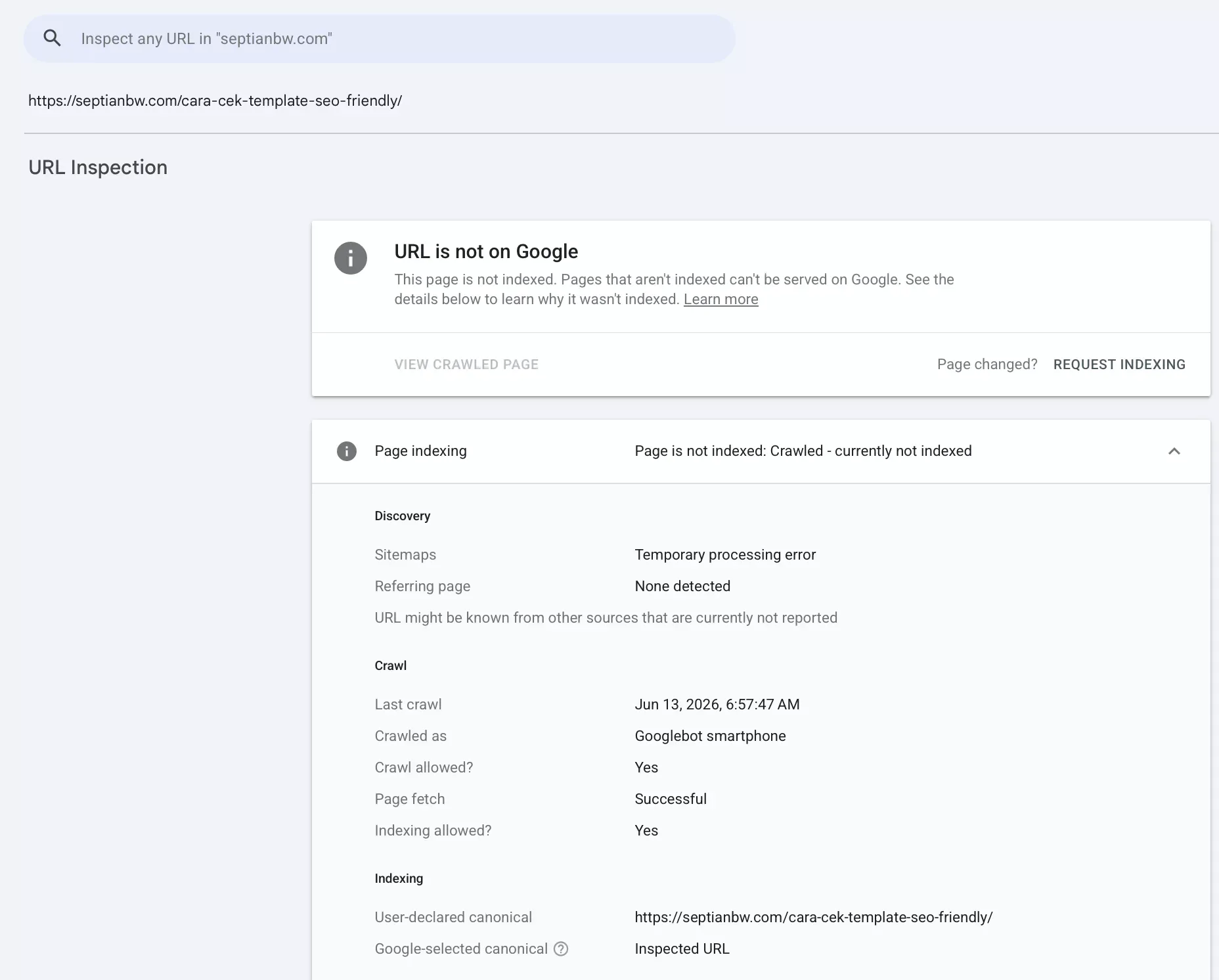Click the Discovery section heading
Screen dimensions: 1219x980
point(402,516)
